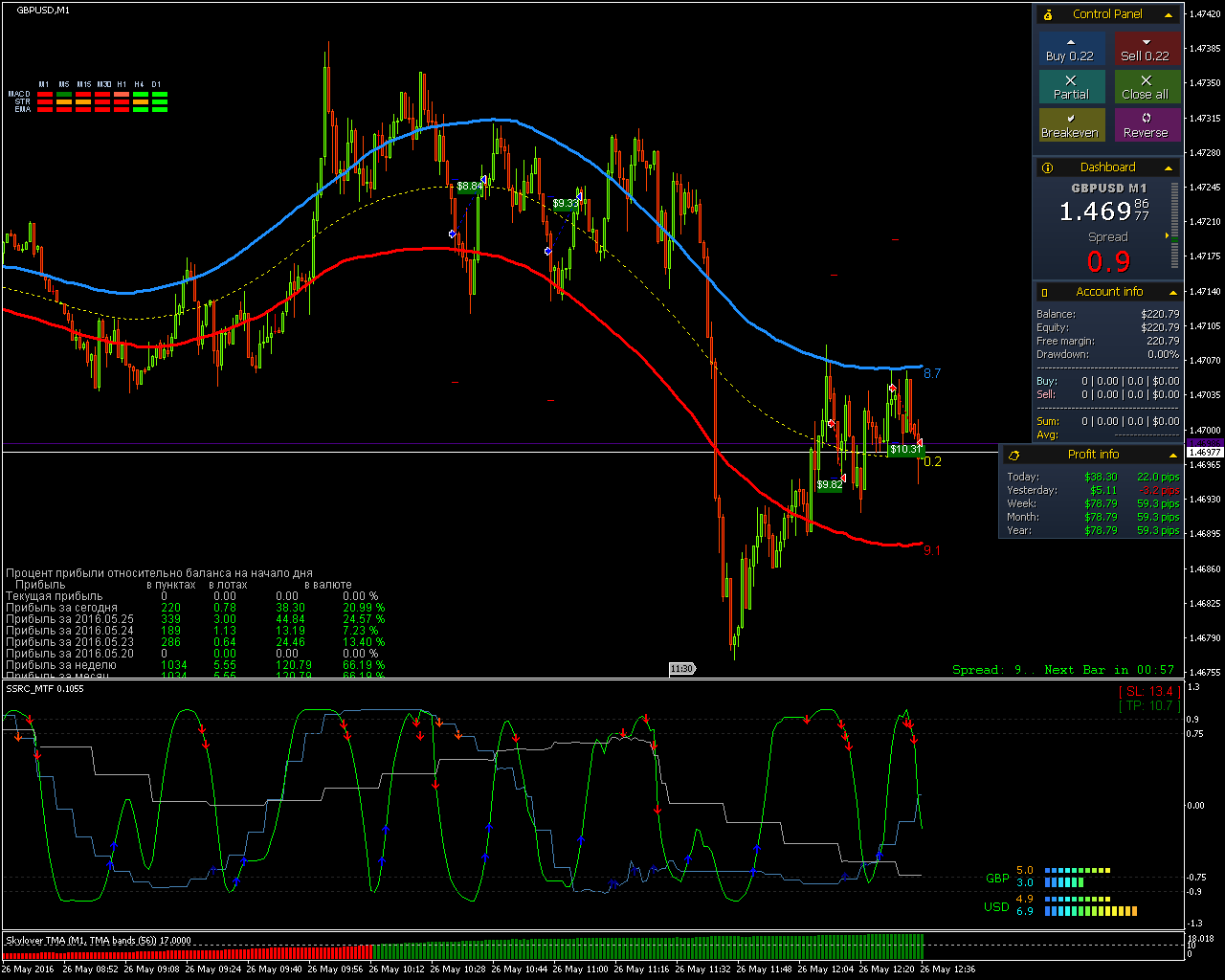Click the 11:30 time marker on chart
The width and height of the screenshot is (1225, 980).
[681, 669]
